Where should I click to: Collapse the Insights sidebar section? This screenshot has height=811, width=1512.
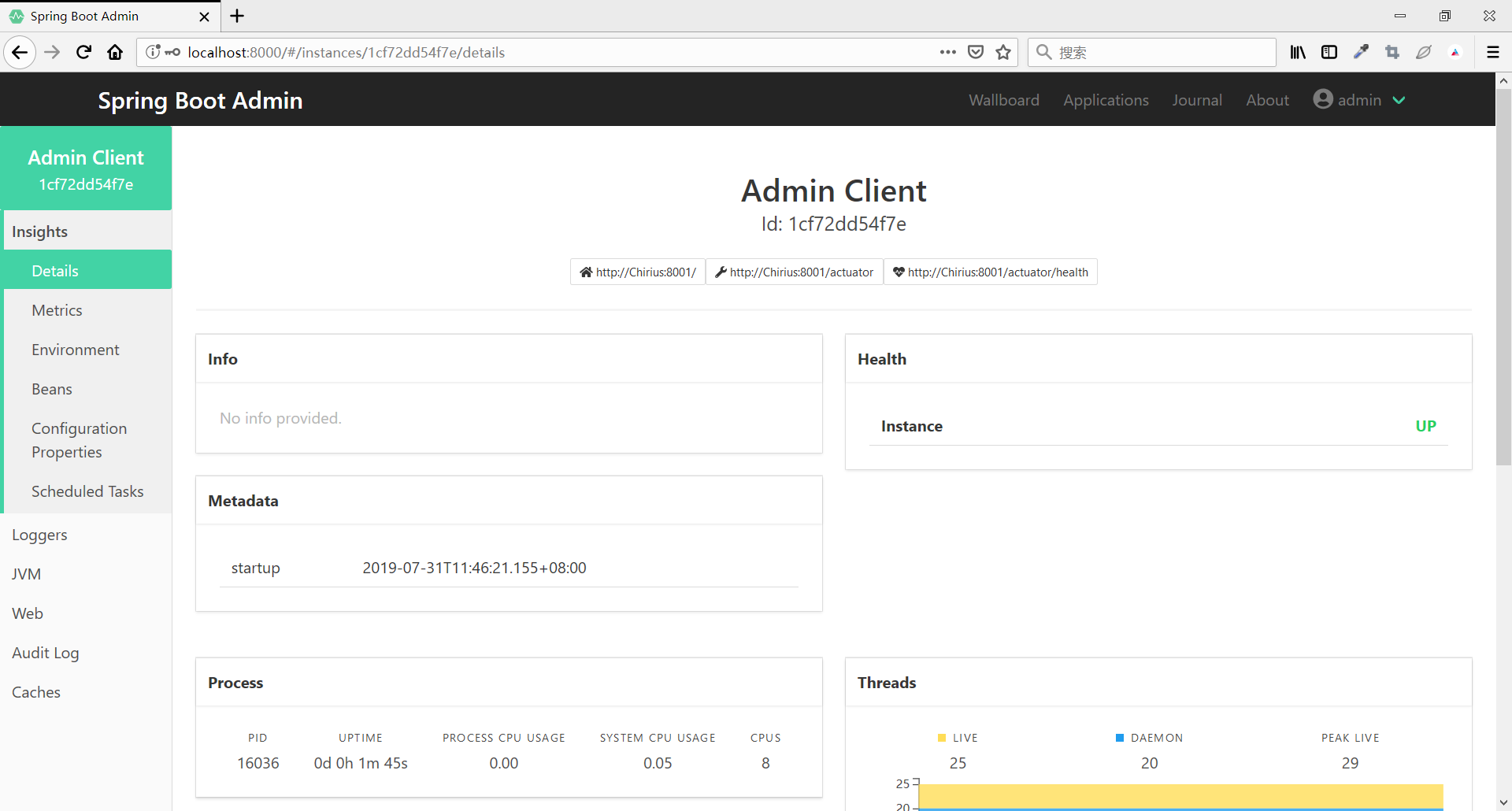click(x=87, y=231)
